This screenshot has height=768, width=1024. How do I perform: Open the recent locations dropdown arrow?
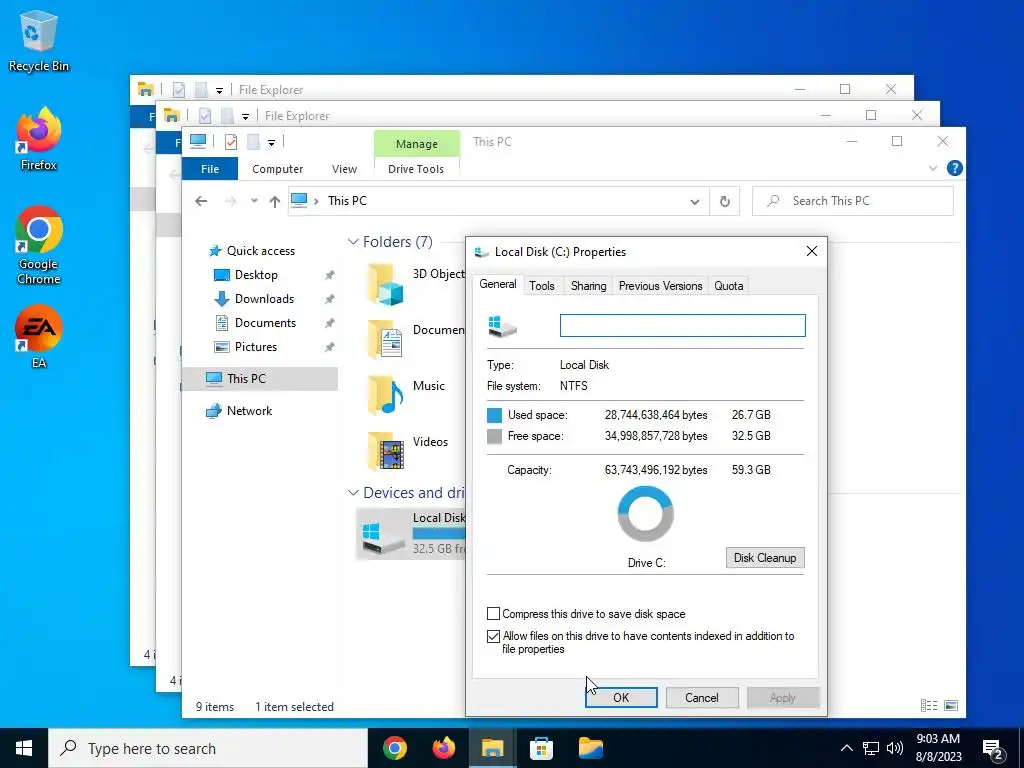pyautogui.click(x=254, y=201)
